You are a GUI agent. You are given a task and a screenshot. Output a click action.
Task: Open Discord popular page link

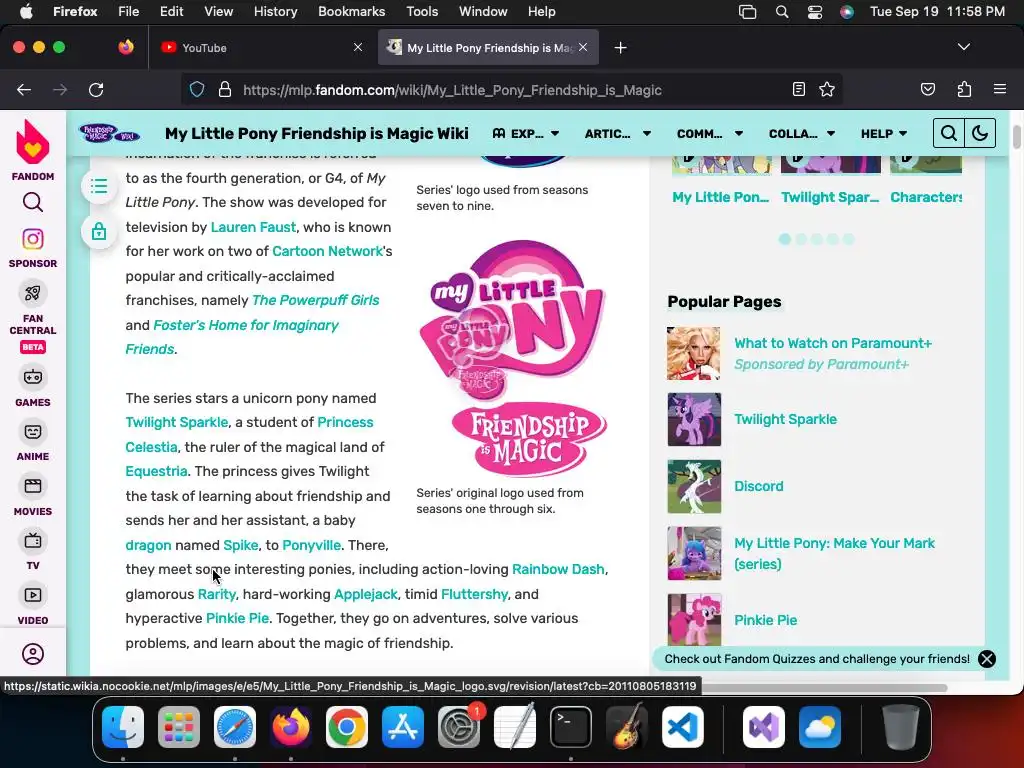758,486
